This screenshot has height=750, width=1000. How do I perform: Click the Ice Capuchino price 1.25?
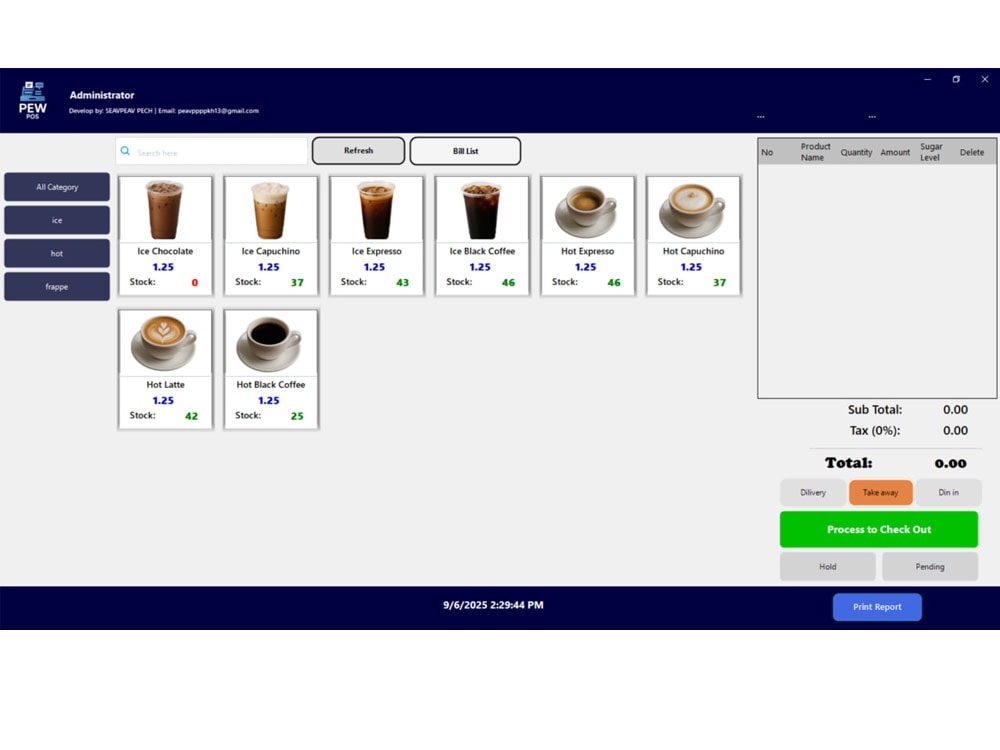point(268,267)
